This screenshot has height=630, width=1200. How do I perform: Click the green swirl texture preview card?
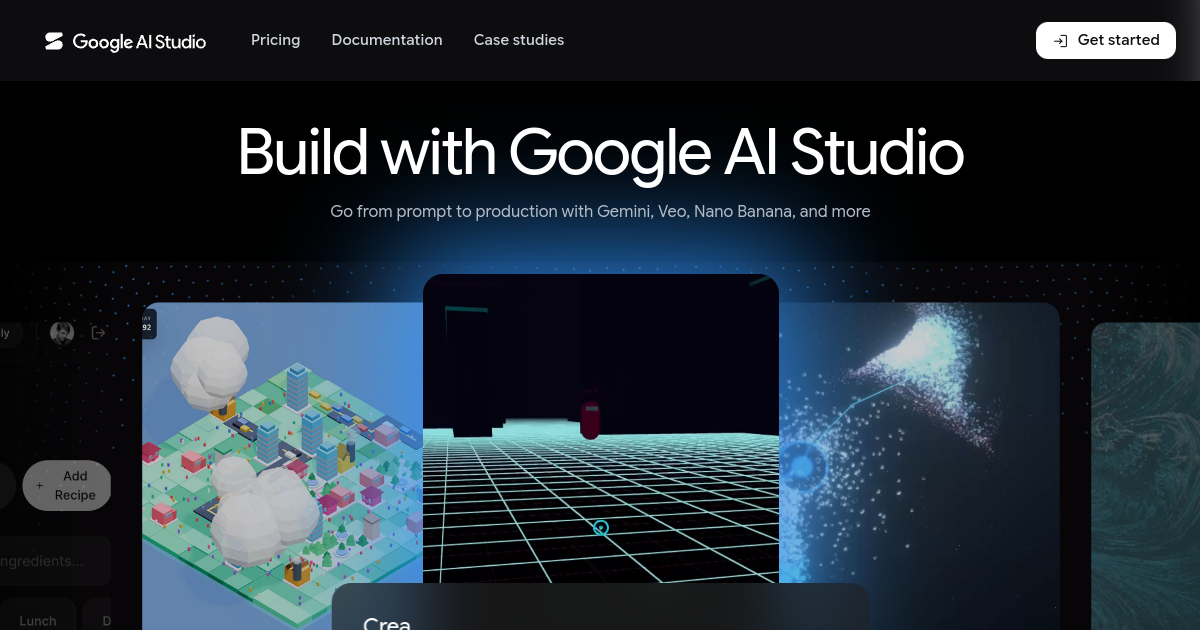[x=1146, y=476]
